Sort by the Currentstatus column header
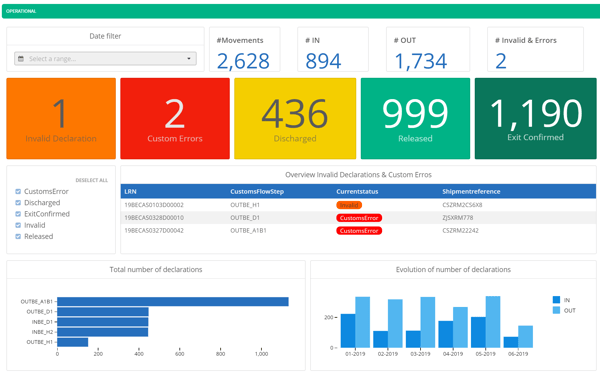Image resolution: width=600 pixels, height=373 pixels. pos(357,192)
